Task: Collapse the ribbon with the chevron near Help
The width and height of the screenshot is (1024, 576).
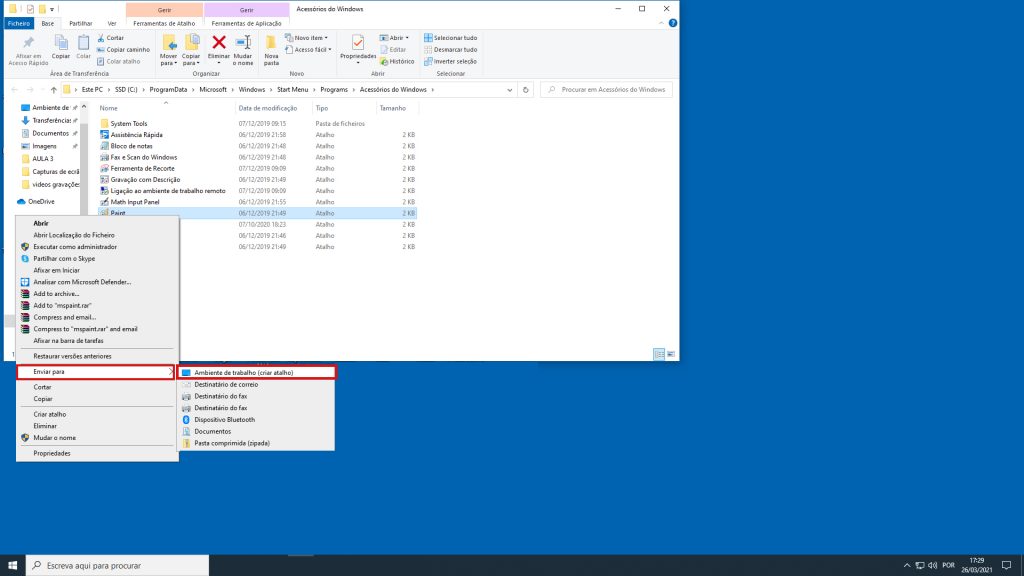Action: point(661,23)
